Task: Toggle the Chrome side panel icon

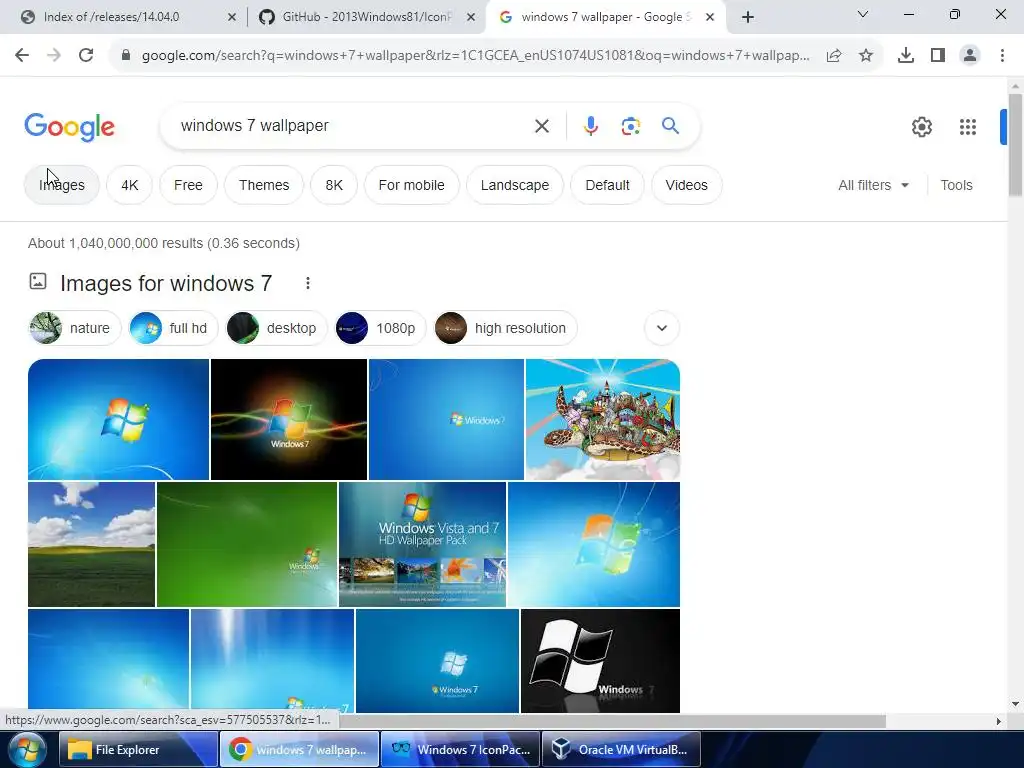Action: pos(938,56)
